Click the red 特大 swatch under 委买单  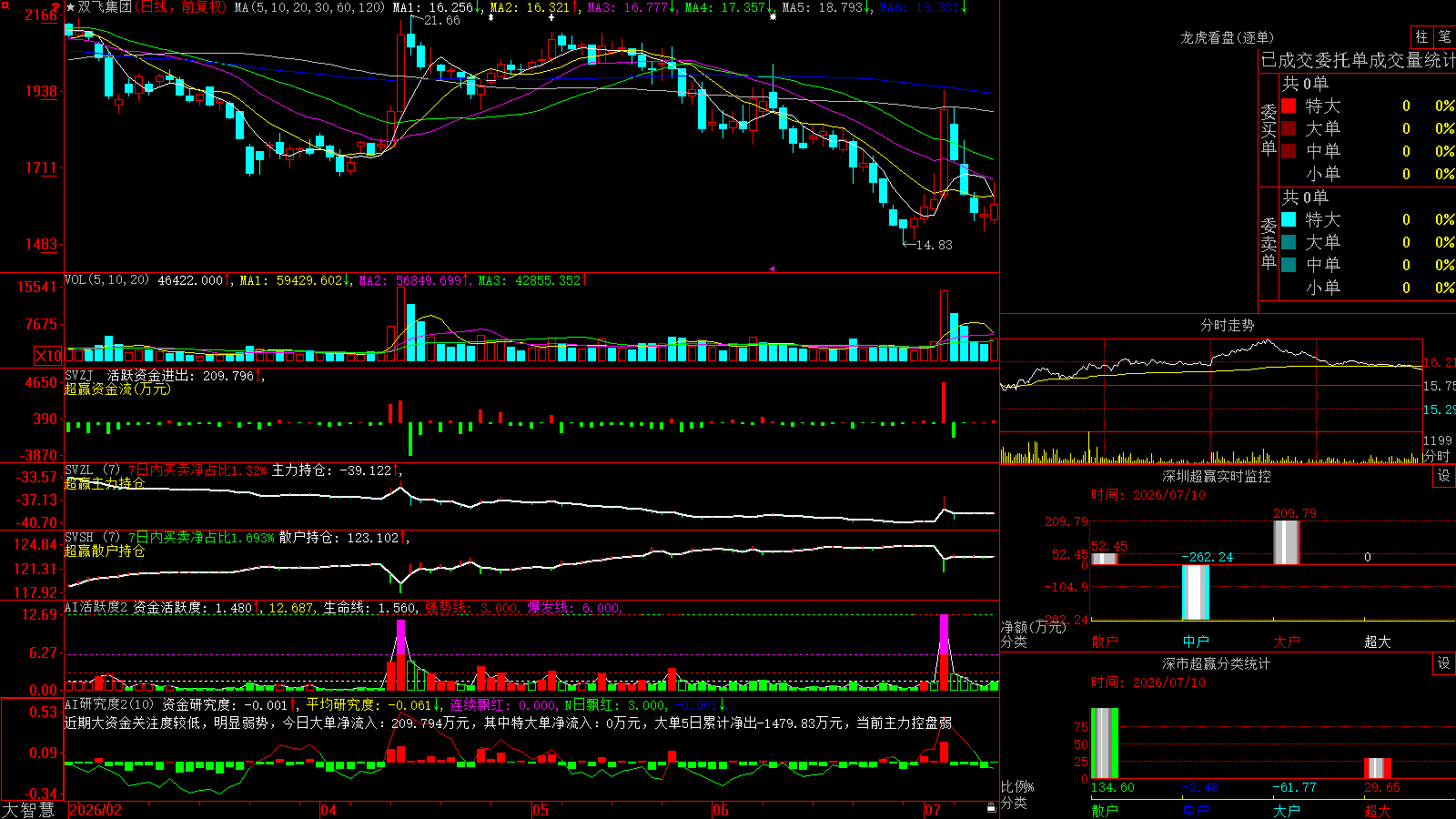click(x=1289, y=106)
